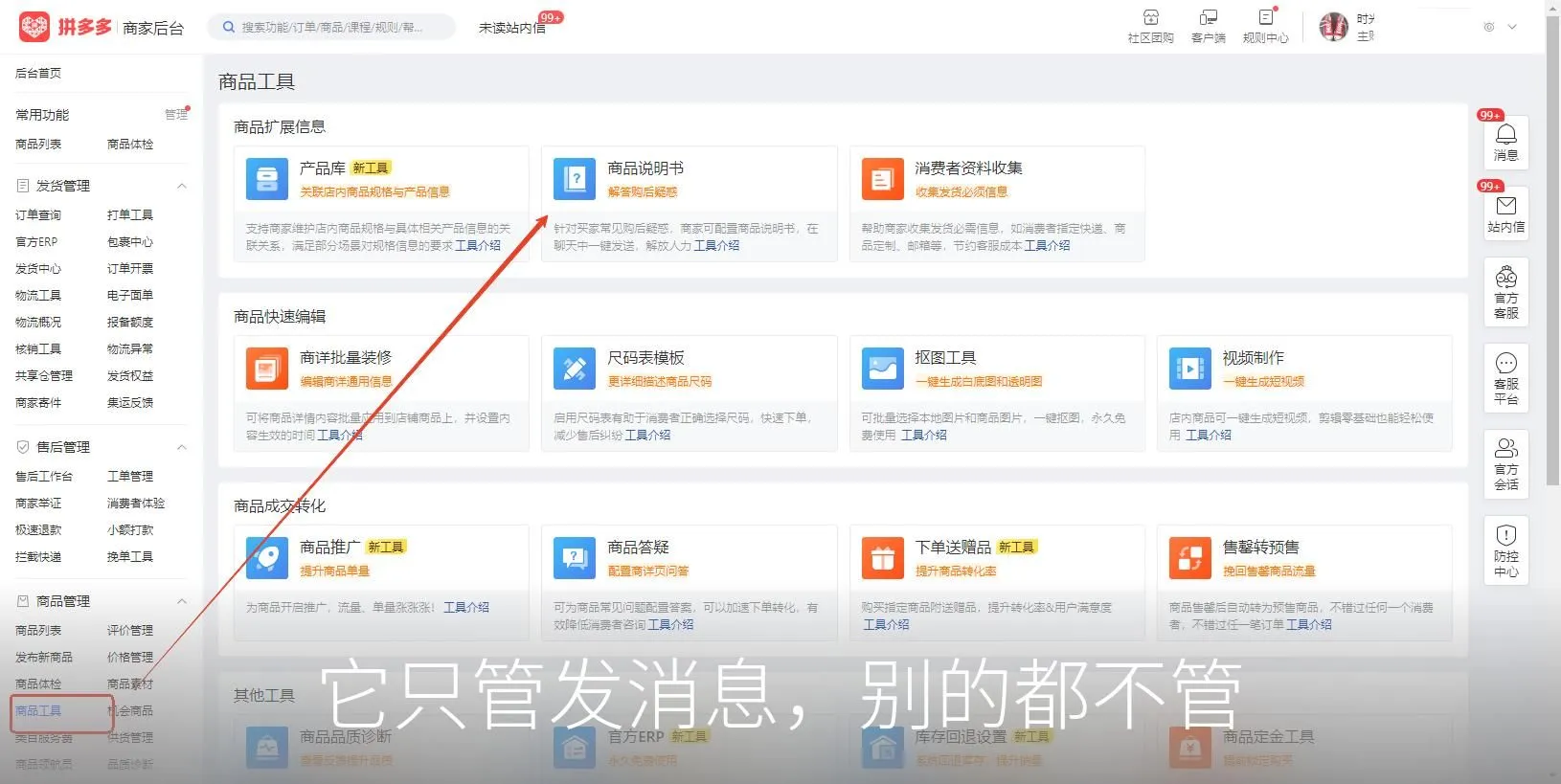
Task: Open the 下单送赠品 gift icon
Action: point(882,558)
